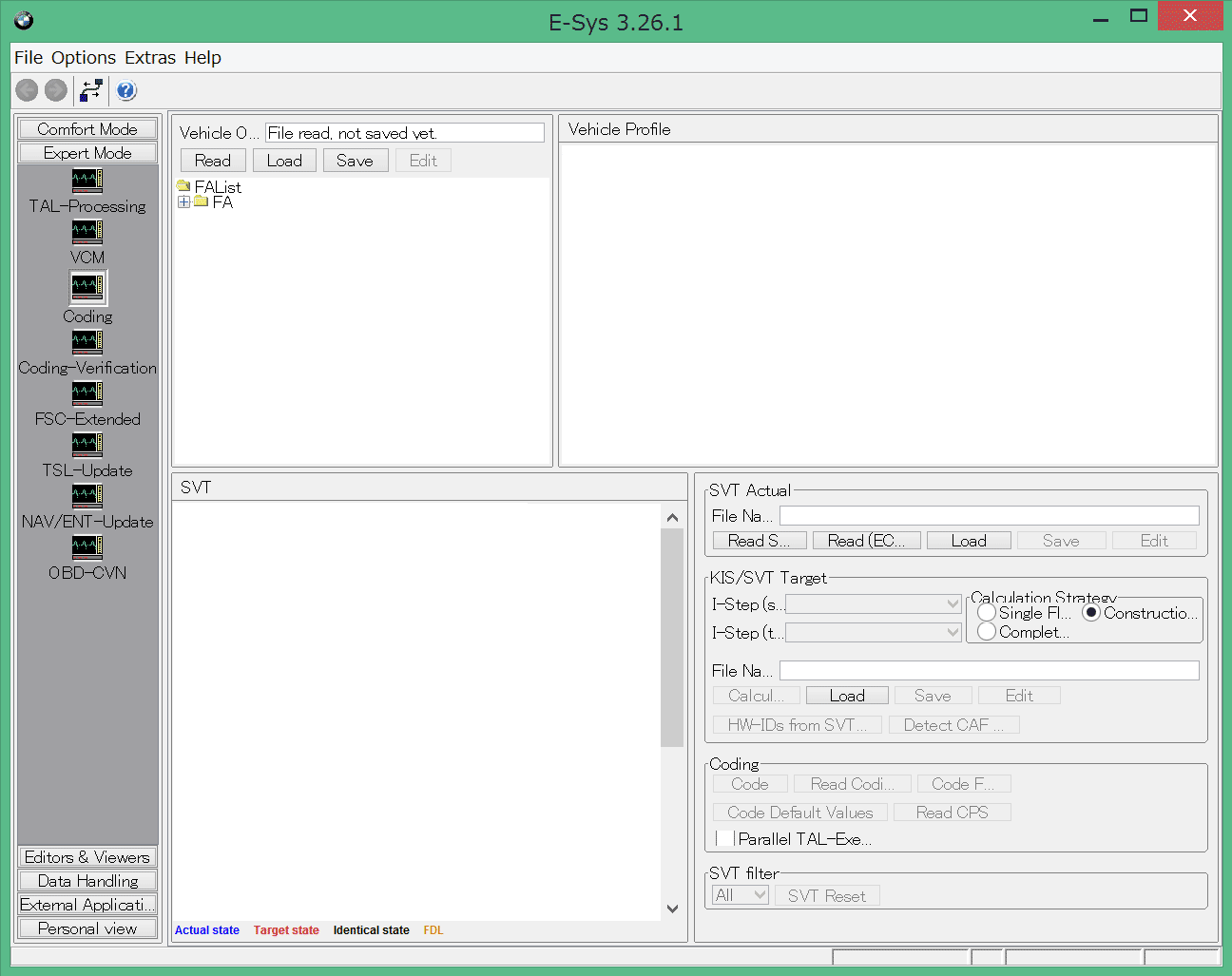1232x976 pixels.
Task: Open the TAL-Processing module icon
Action: pos(87,180)
